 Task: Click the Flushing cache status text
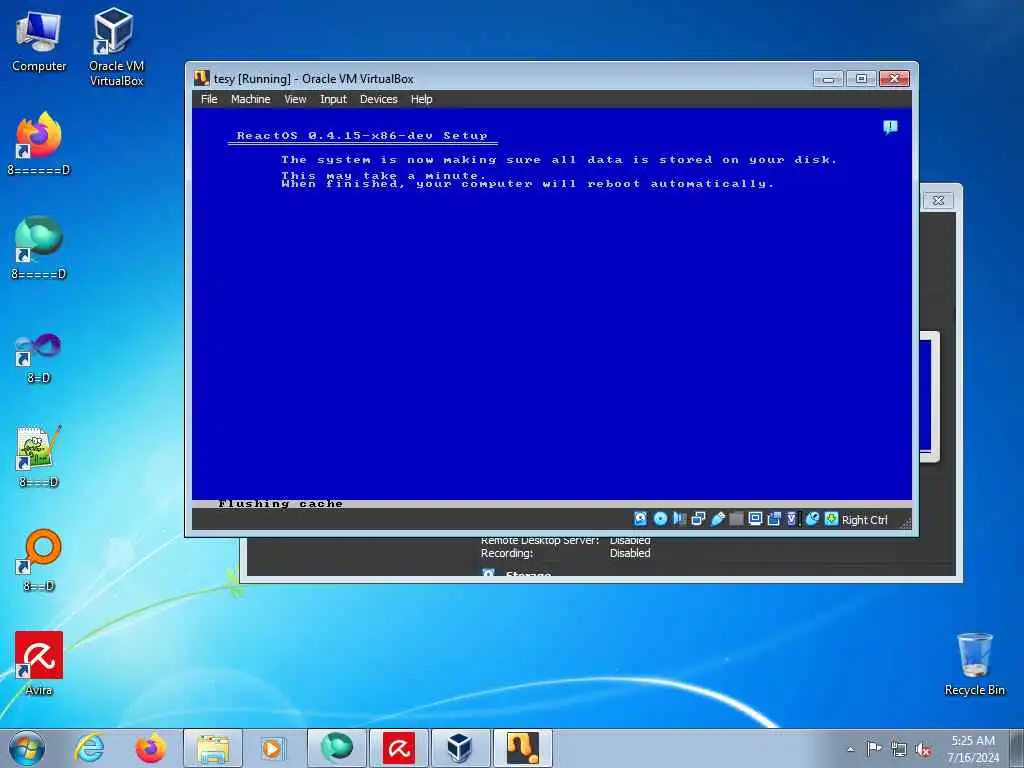coord(280,504)
